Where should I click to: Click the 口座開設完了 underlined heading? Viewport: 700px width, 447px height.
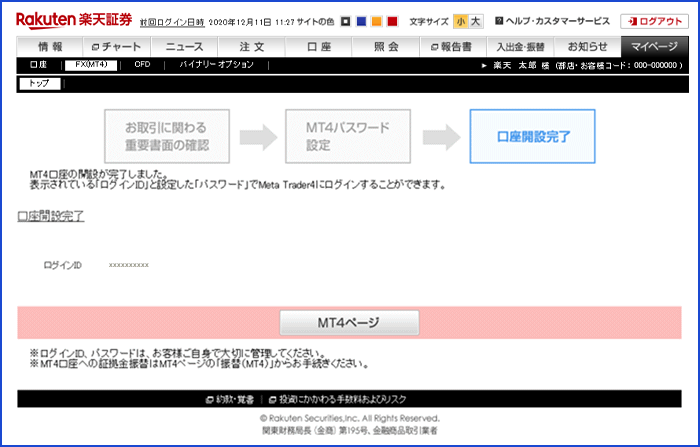tap(50, 216)
